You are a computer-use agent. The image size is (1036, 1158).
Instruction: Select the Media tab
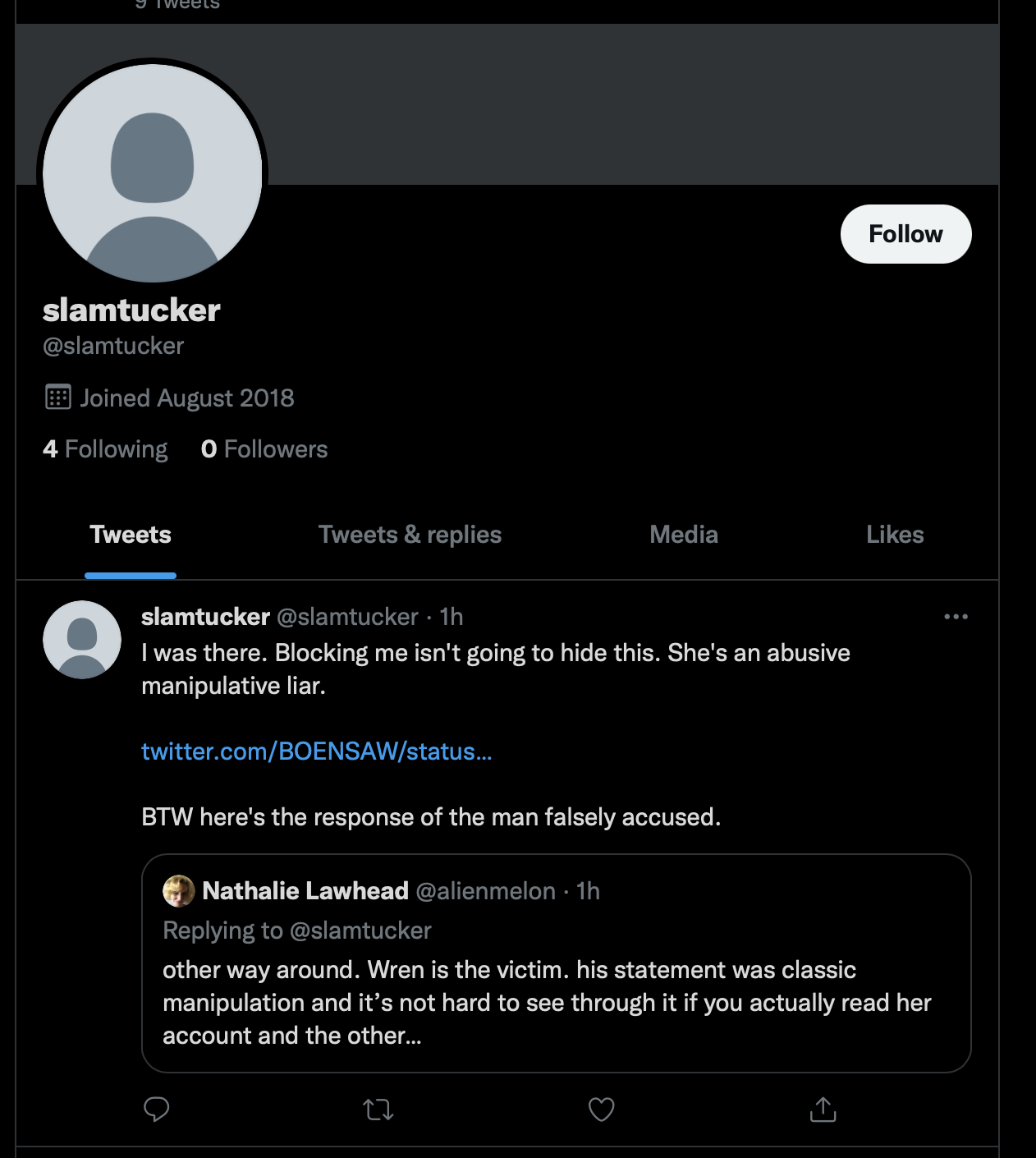pyautogui.click(x=684, y=535)
